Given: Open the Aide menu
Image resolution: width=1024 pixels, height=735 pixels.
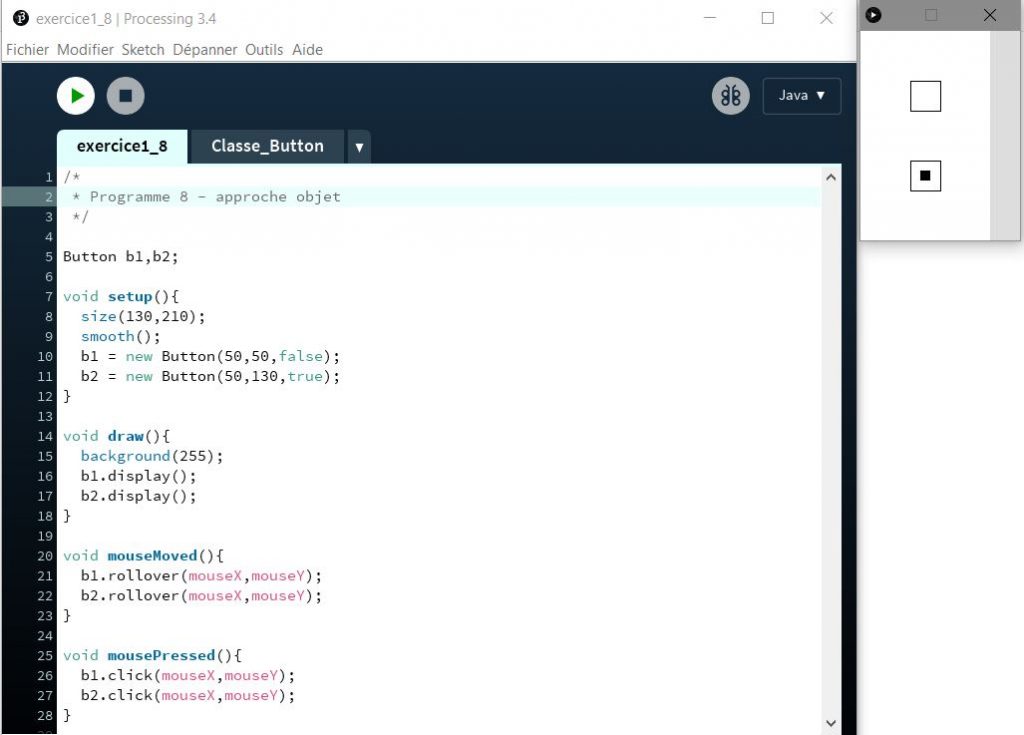Looking at the screenshot, I should click(x=307, y=49).
